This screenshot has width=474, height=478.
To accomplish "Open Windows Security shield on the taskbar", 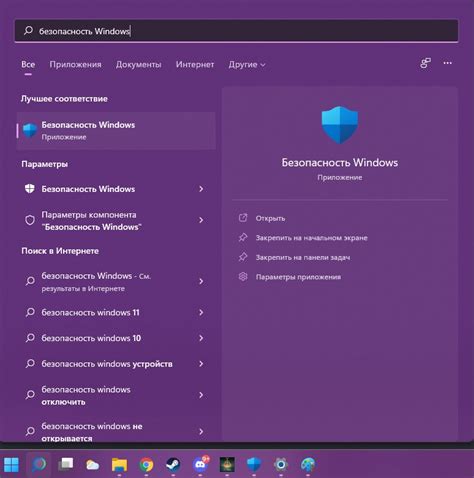I will tap(254, 464).
